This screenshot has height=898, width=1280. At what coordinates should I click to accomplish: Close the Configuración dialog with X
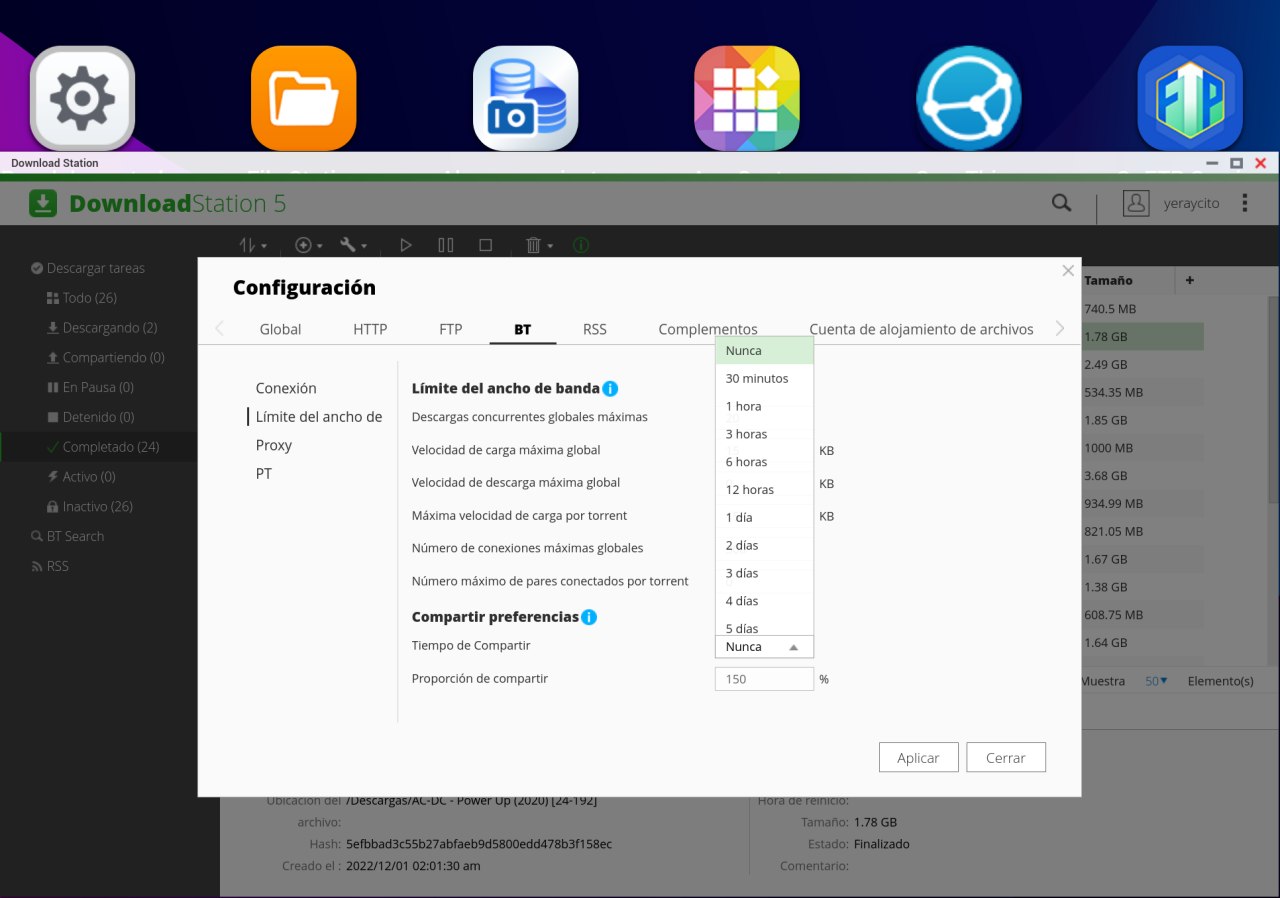pos(1068,271)
